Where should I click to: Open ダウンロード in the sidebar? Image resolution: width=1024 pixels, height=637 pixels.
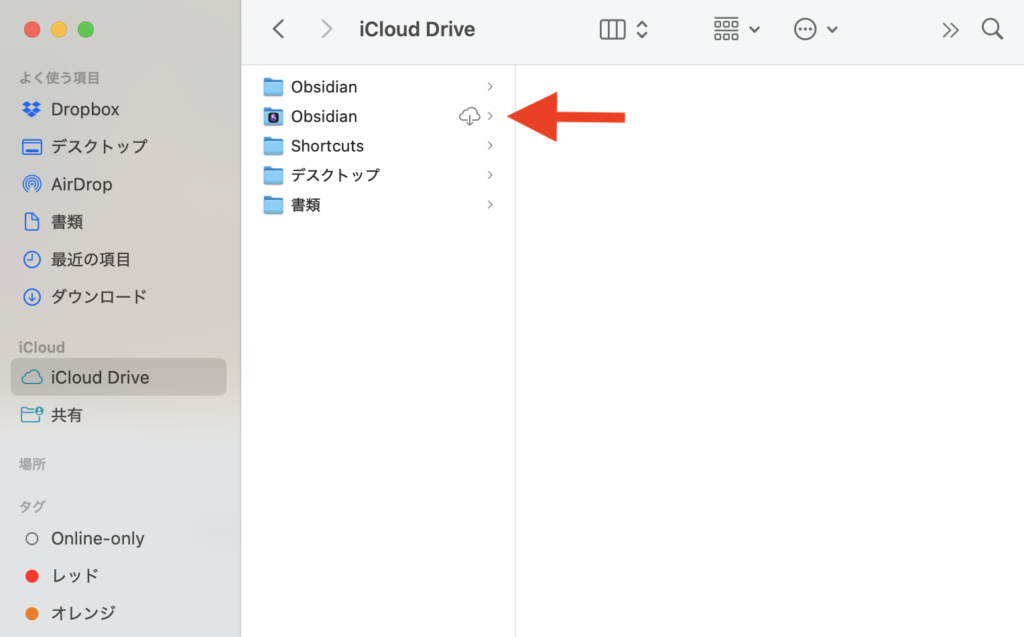98,296
